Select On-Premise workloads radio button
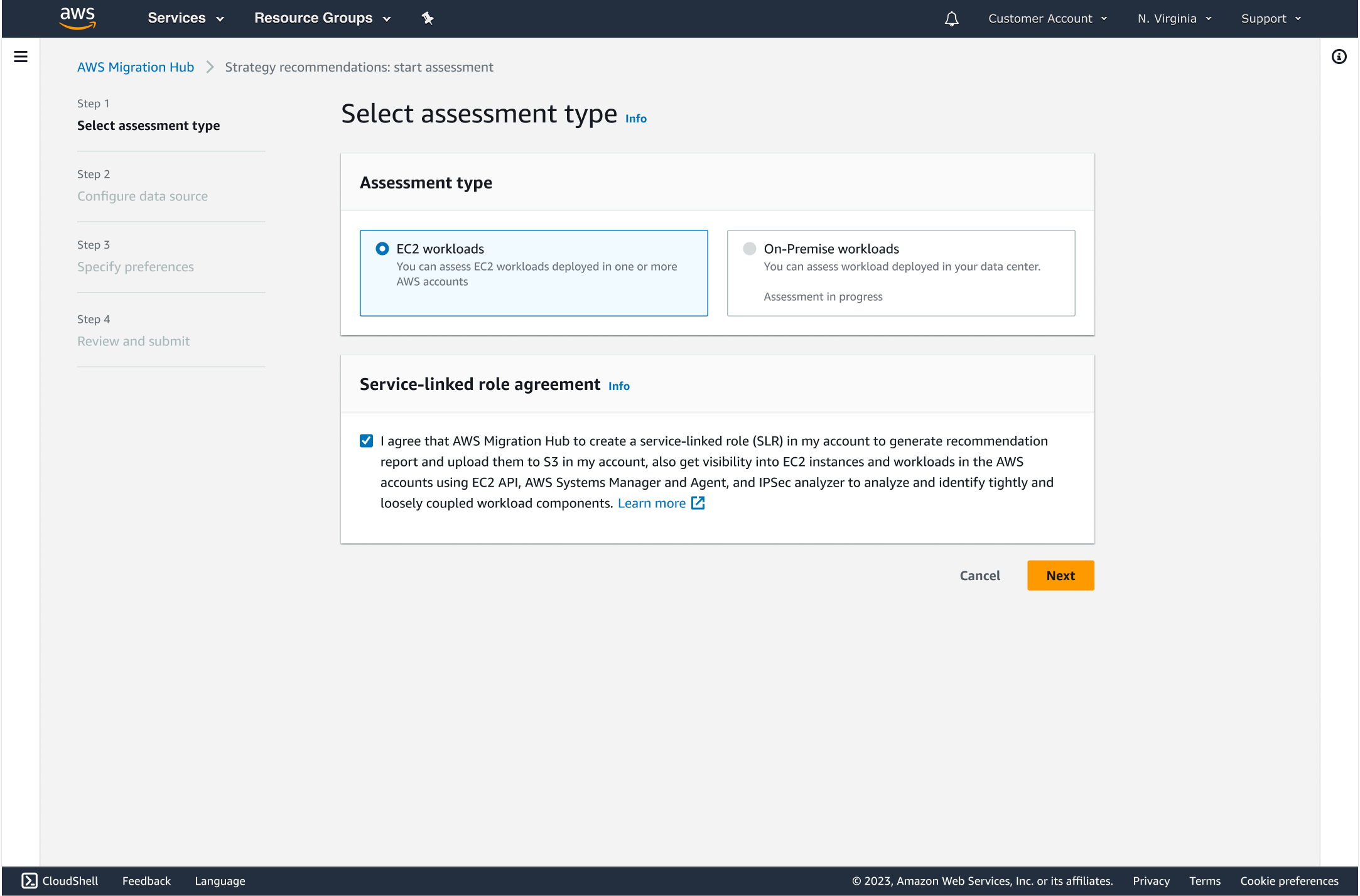Screen dimensions: 1360x896 click(749, 249)
